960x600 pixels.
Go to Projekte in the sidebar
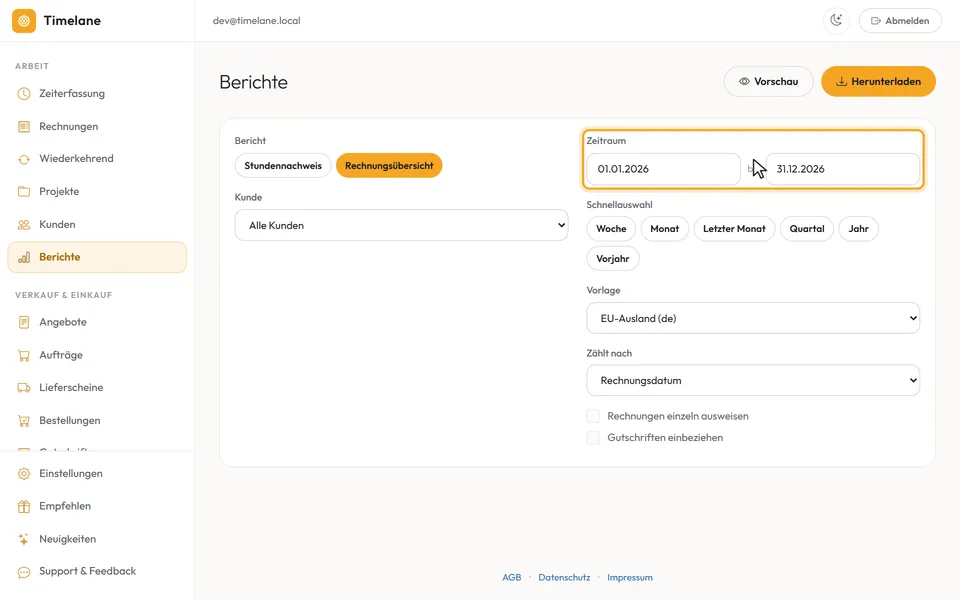click(97, 192)
